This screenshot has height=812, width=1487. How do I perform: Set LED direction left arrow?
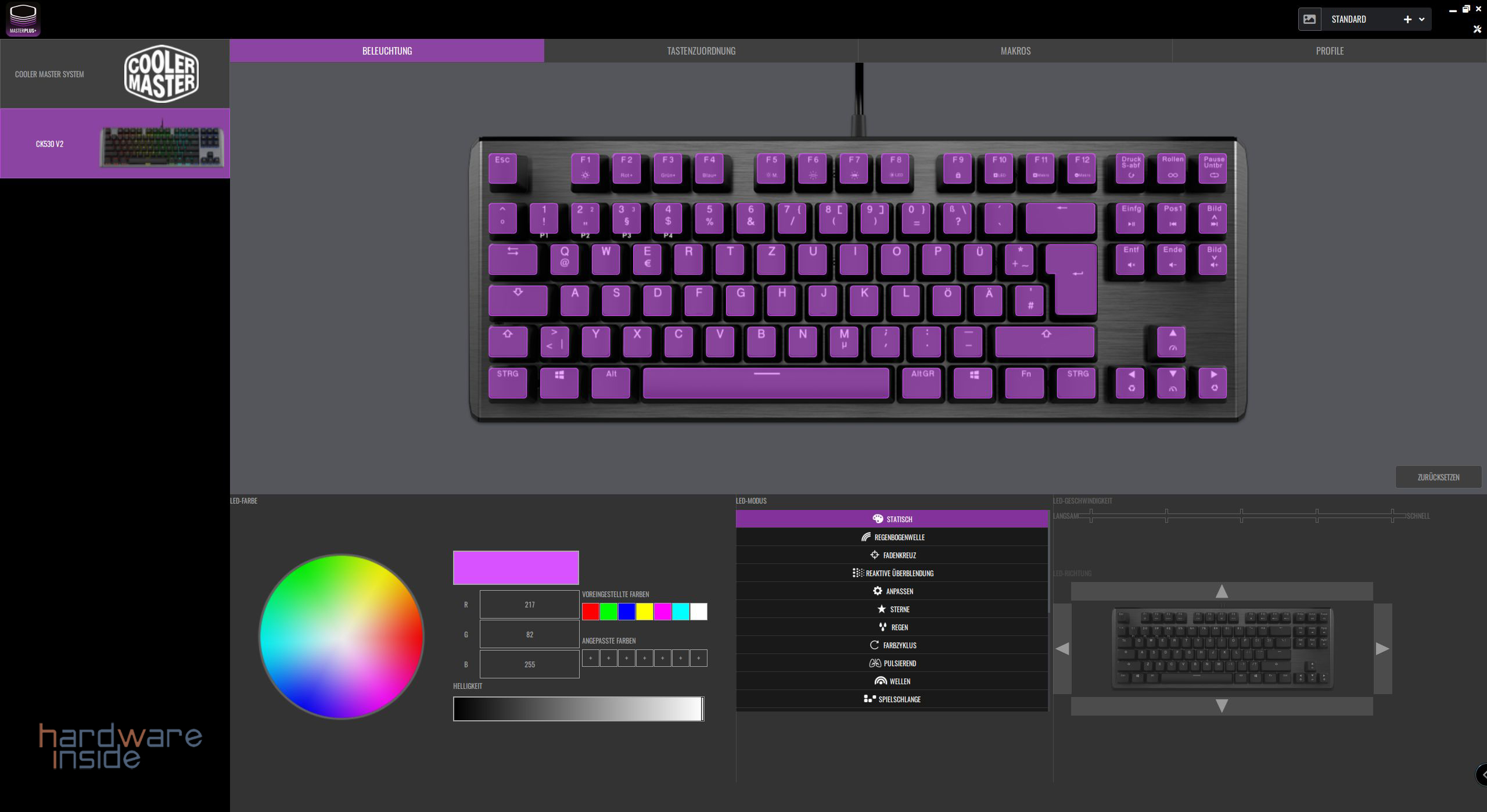pyautogui.click(x=1062, y=649)
